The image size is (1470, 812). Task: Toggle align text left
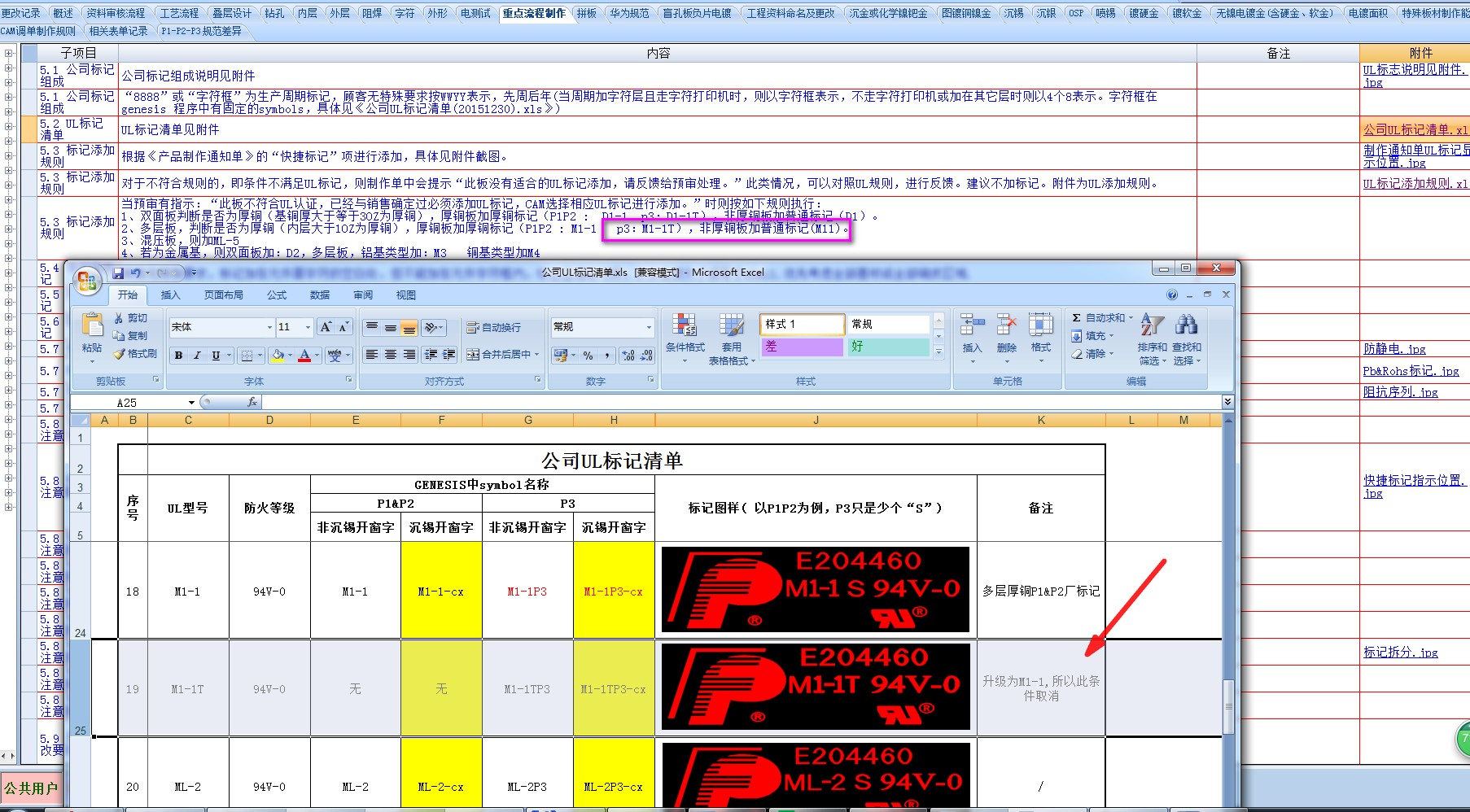(372, 355)
